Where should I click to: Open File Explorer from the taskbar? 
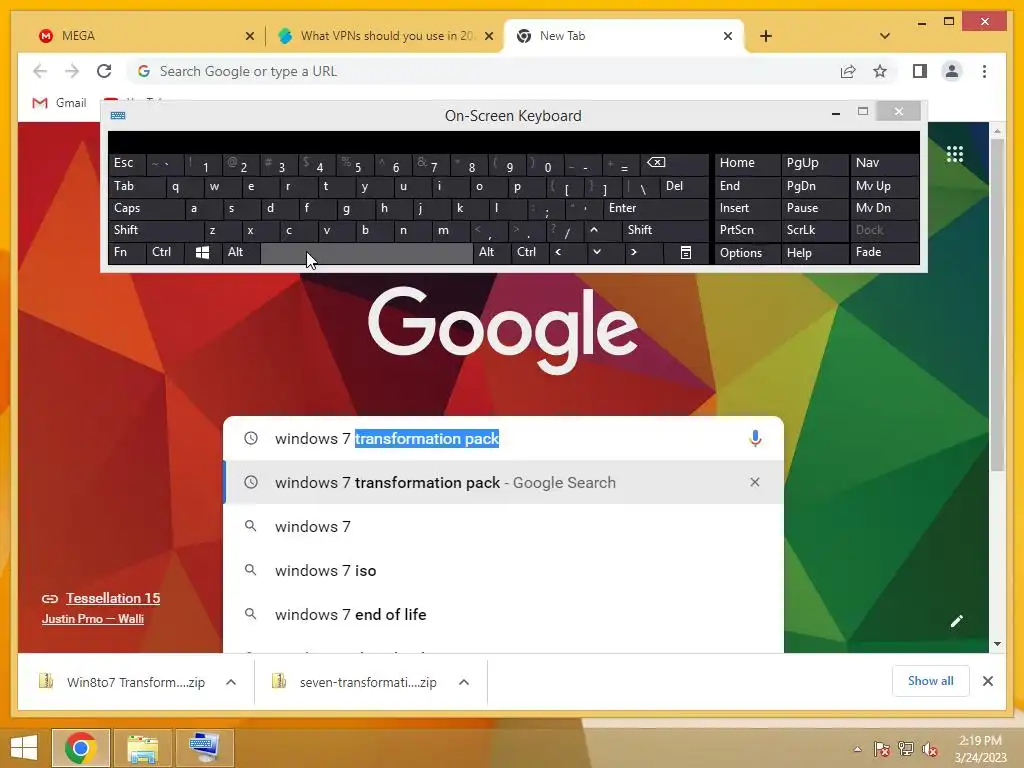[143, 748]
